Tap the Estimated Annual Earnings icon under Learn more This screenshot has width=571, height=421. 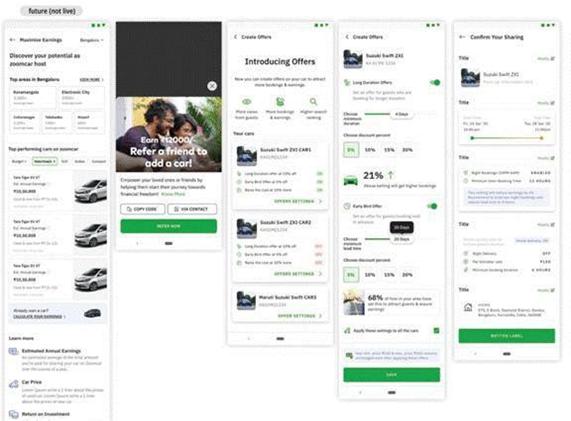point(13,351)
